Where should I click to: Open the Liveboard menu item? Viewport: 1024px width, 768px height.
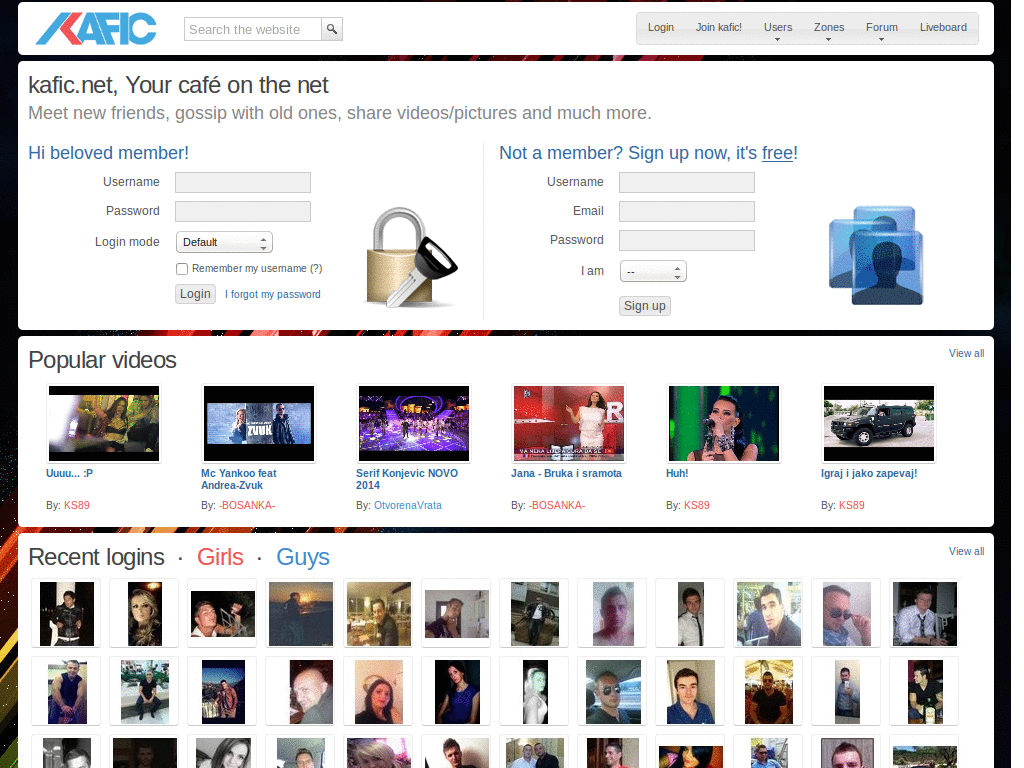coord(943,28)
